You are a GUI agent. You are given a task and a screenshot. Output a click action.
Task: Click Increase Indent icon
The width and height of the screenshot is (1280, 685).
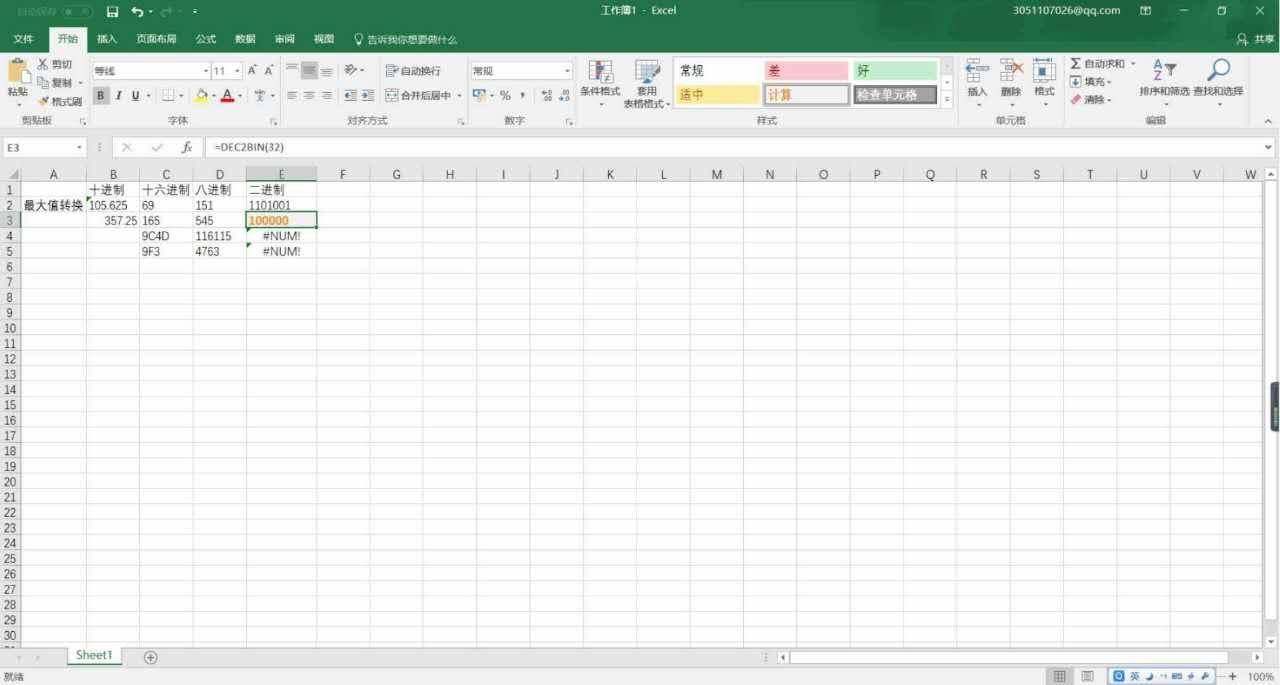click(x=367, y=96)
